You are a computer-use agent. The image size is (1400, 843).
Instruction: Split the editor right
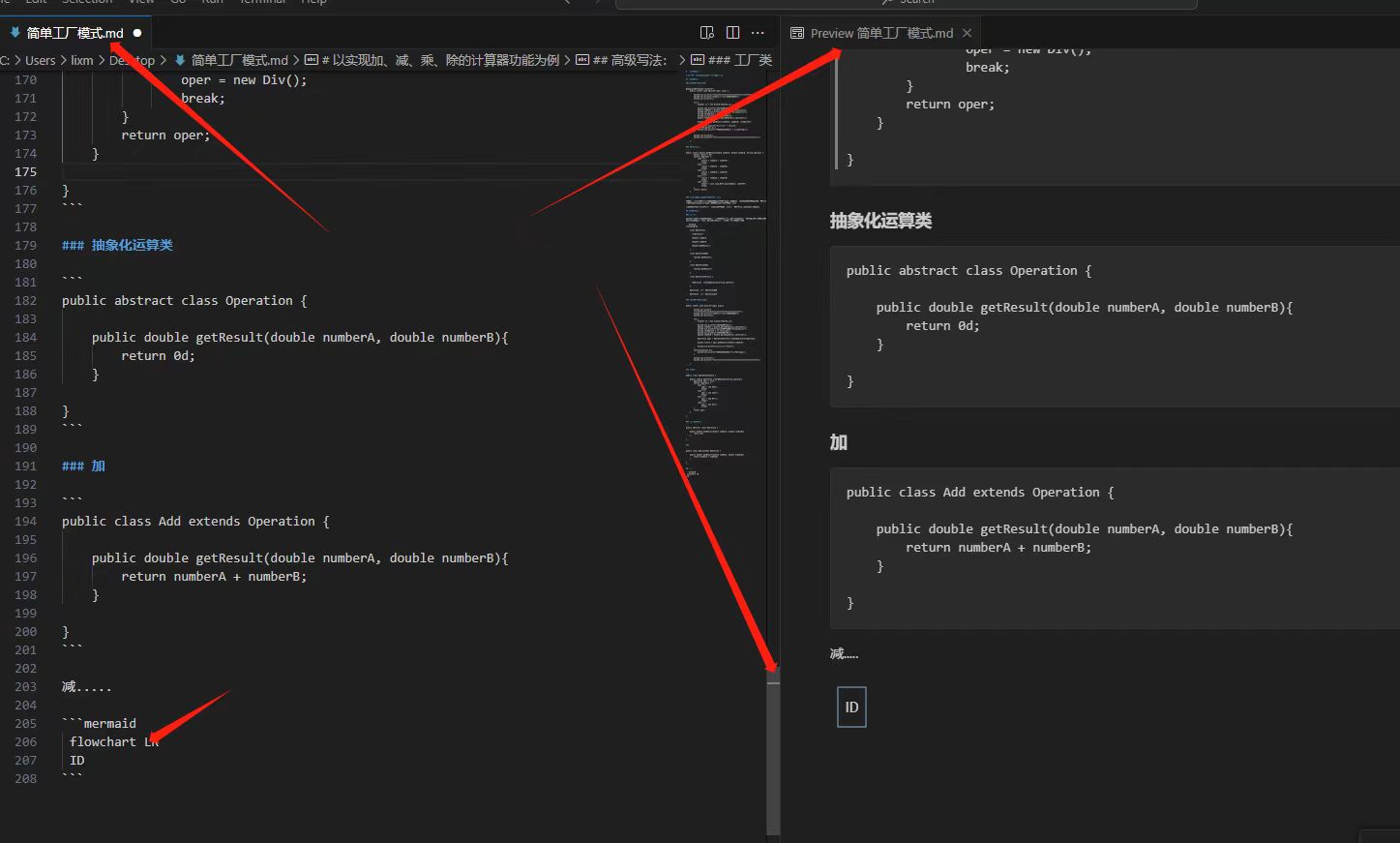(x=732, y=33)
